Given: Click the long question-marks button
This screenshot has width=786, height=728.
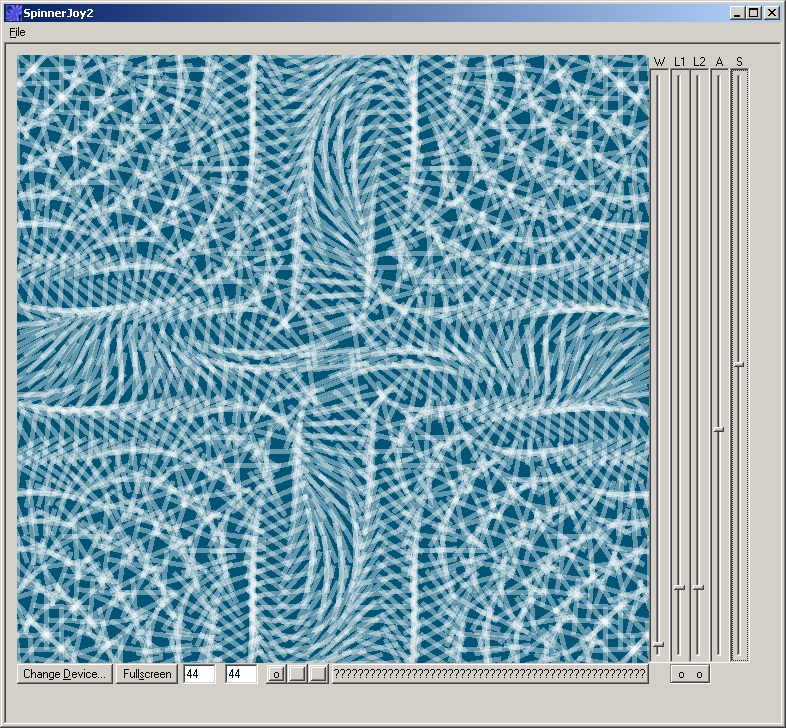Looking at the screenshot, I should 489,674.
